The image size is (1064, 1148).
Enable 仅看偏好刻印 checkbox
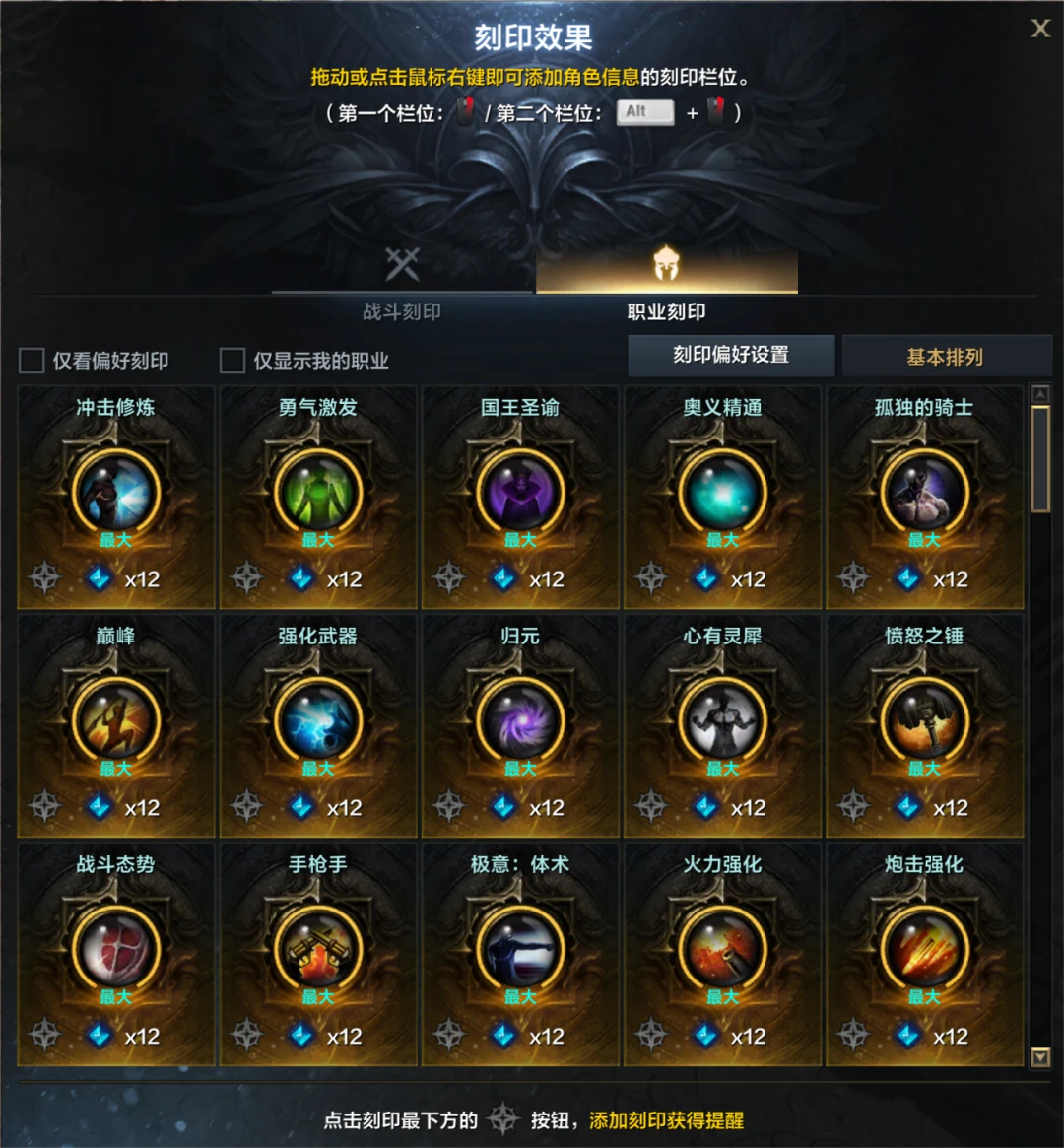pyautogui.click(x=32, y=361)
